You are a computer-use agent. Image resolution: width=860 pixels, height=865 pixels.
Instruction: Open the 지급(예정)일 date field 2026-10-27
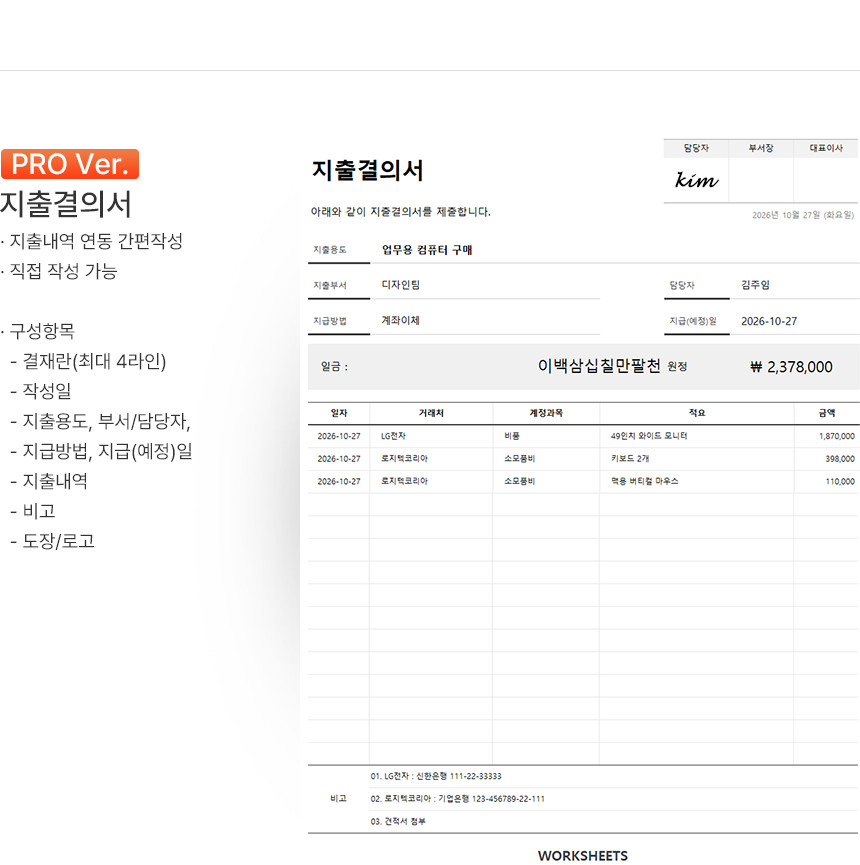coord(769,321)
